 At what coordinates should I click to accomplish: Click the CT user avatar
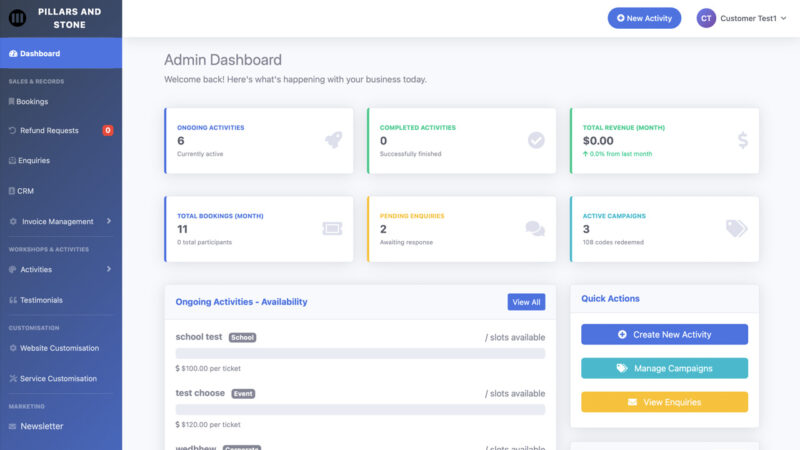[706, 18]
